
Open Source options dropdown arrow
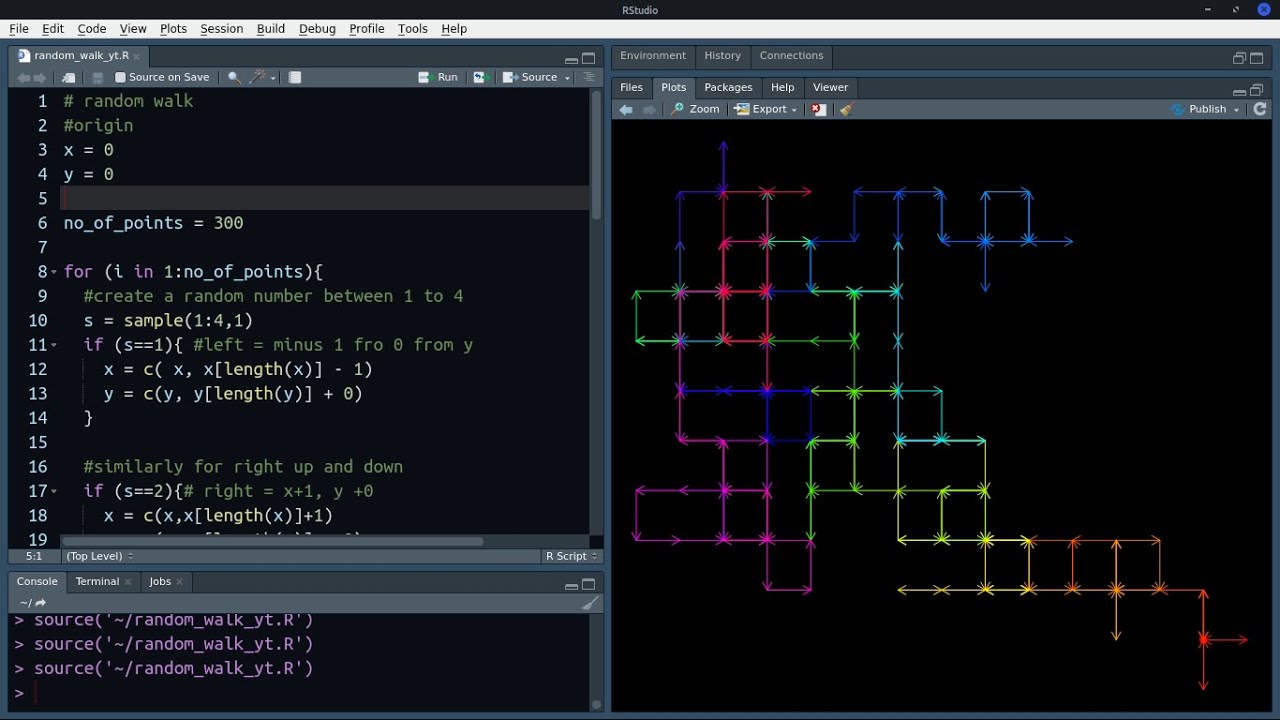point(567,78)
